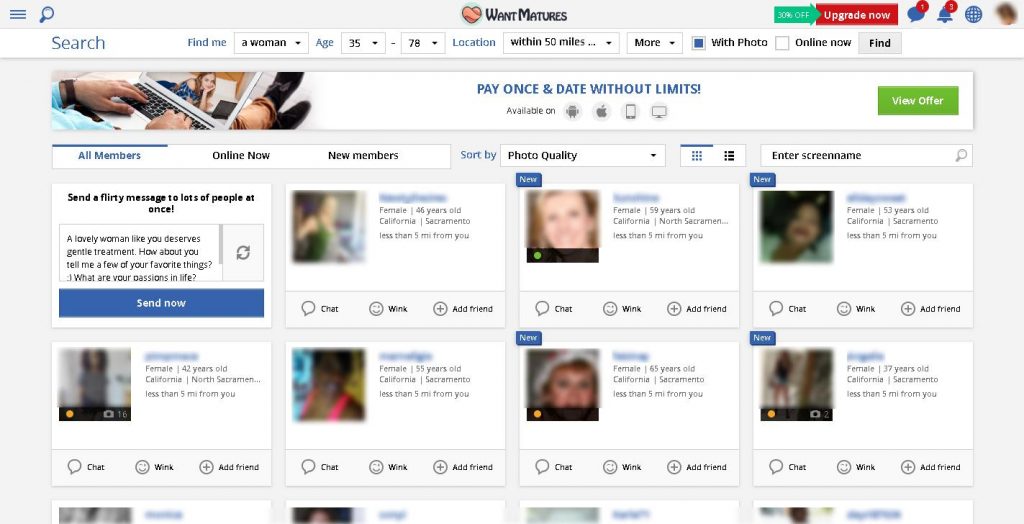The image size is (1024, 524).
Task: Click the Find button
Action: (880, 43)
